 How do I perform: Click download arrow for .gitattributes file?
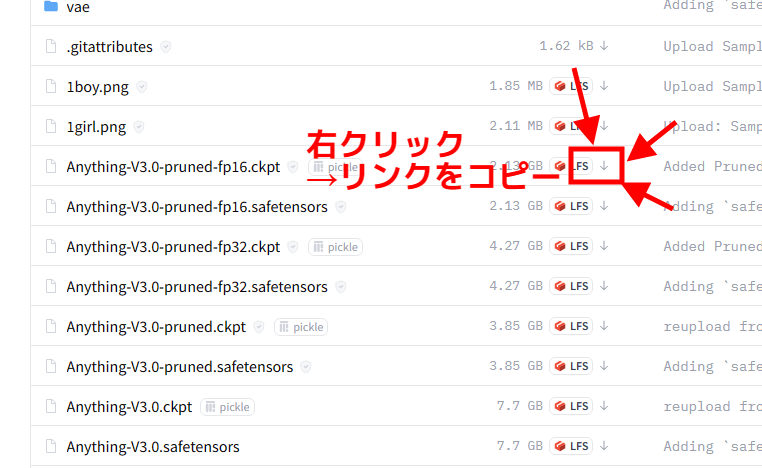pos(604,46)
